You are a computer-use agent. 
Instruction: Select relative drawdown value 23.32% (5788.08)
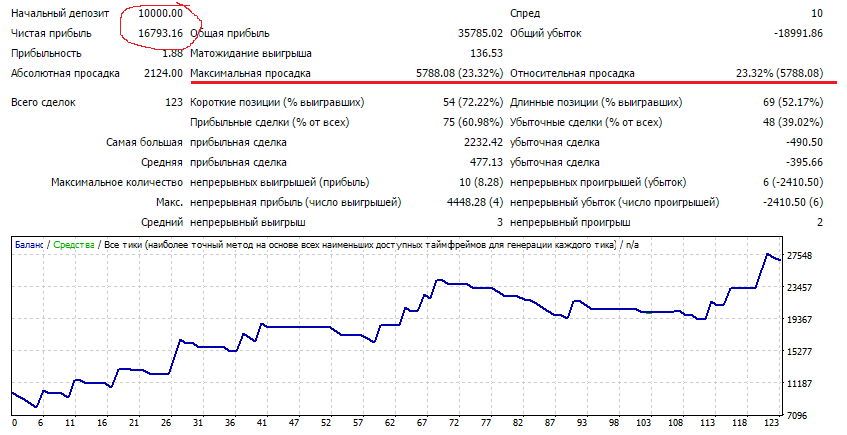pyautogui.click(x=779, y=73)
